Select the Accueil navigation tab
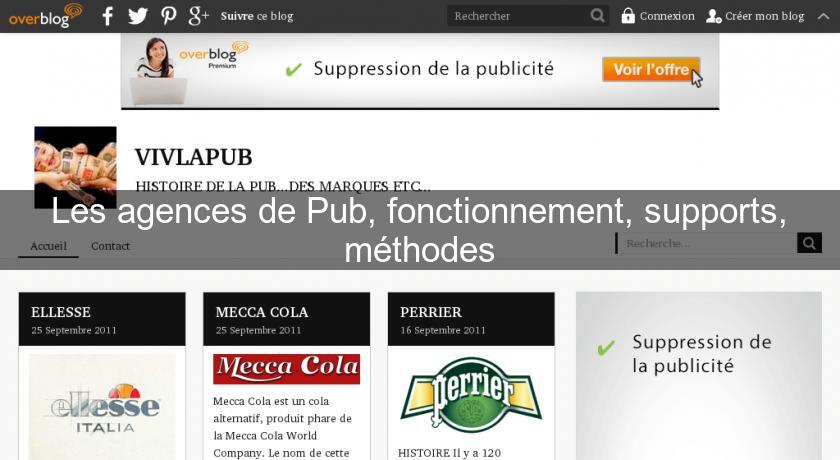The image size is (840, 460). tap(48, 246)
